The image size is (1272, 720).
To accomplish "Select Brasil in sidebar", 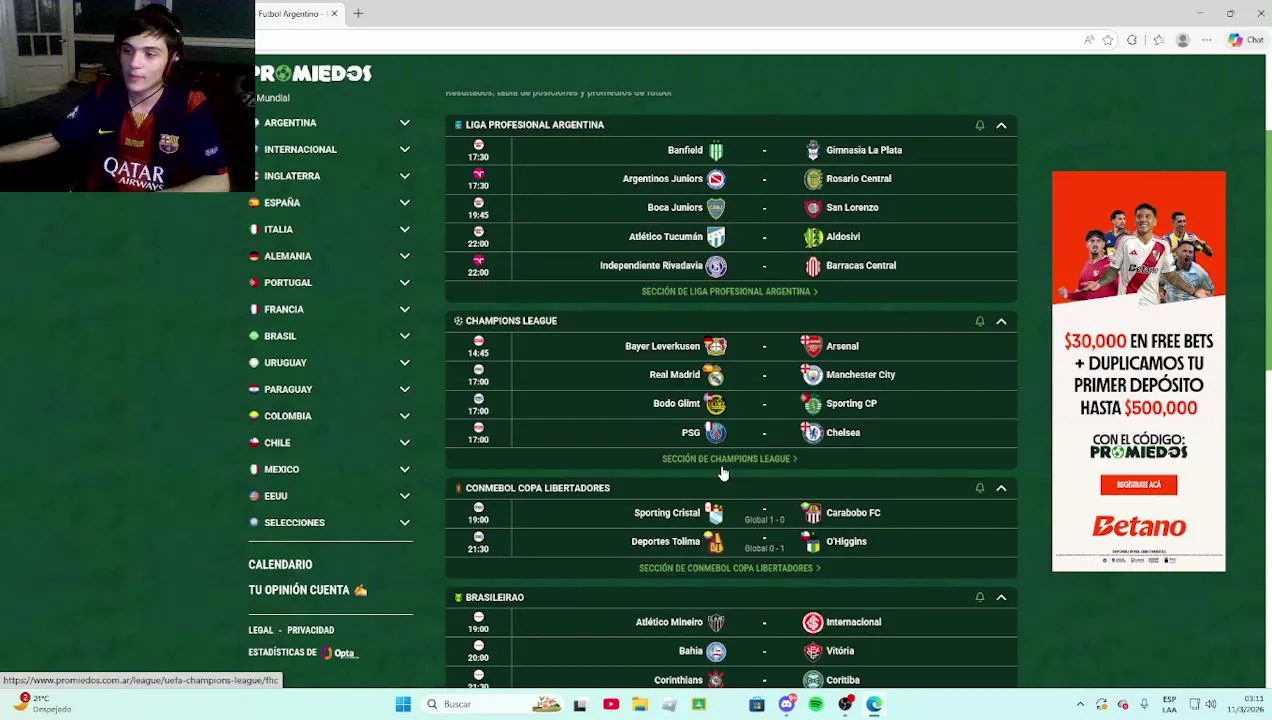I will 280,336.
